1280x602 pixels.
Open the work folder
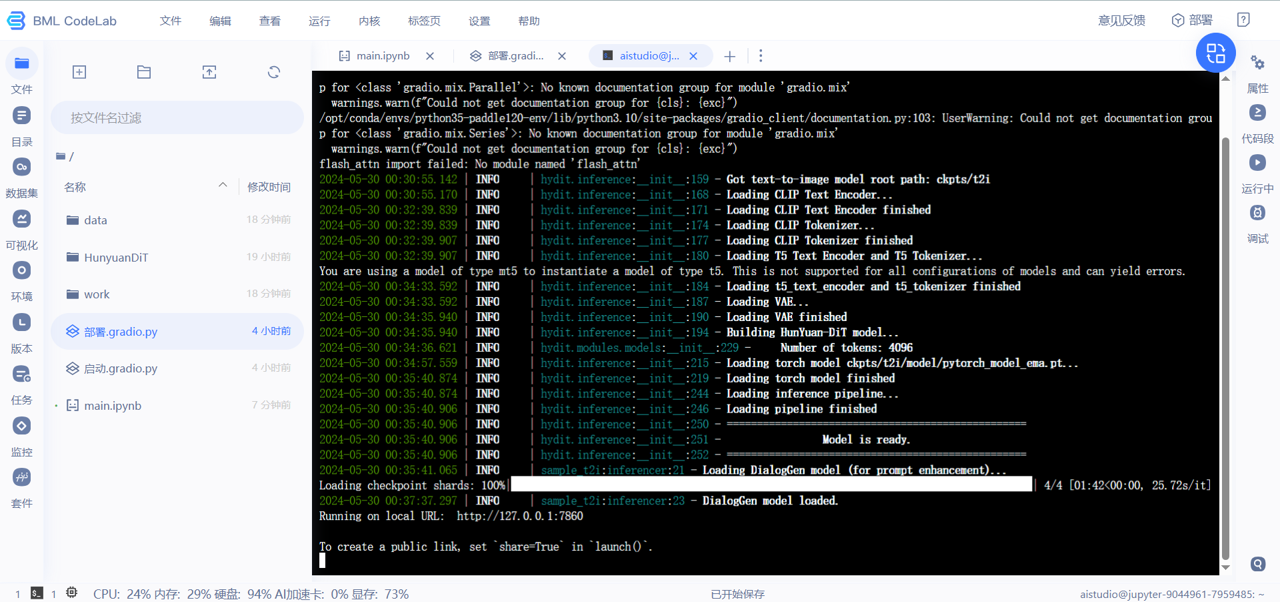[x=177, y=294]
